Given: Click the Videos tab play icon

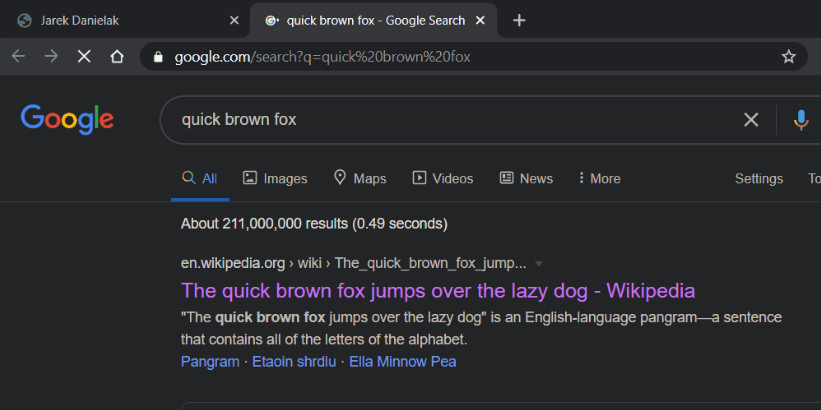Looking at the screenshot, I should 419,178.
